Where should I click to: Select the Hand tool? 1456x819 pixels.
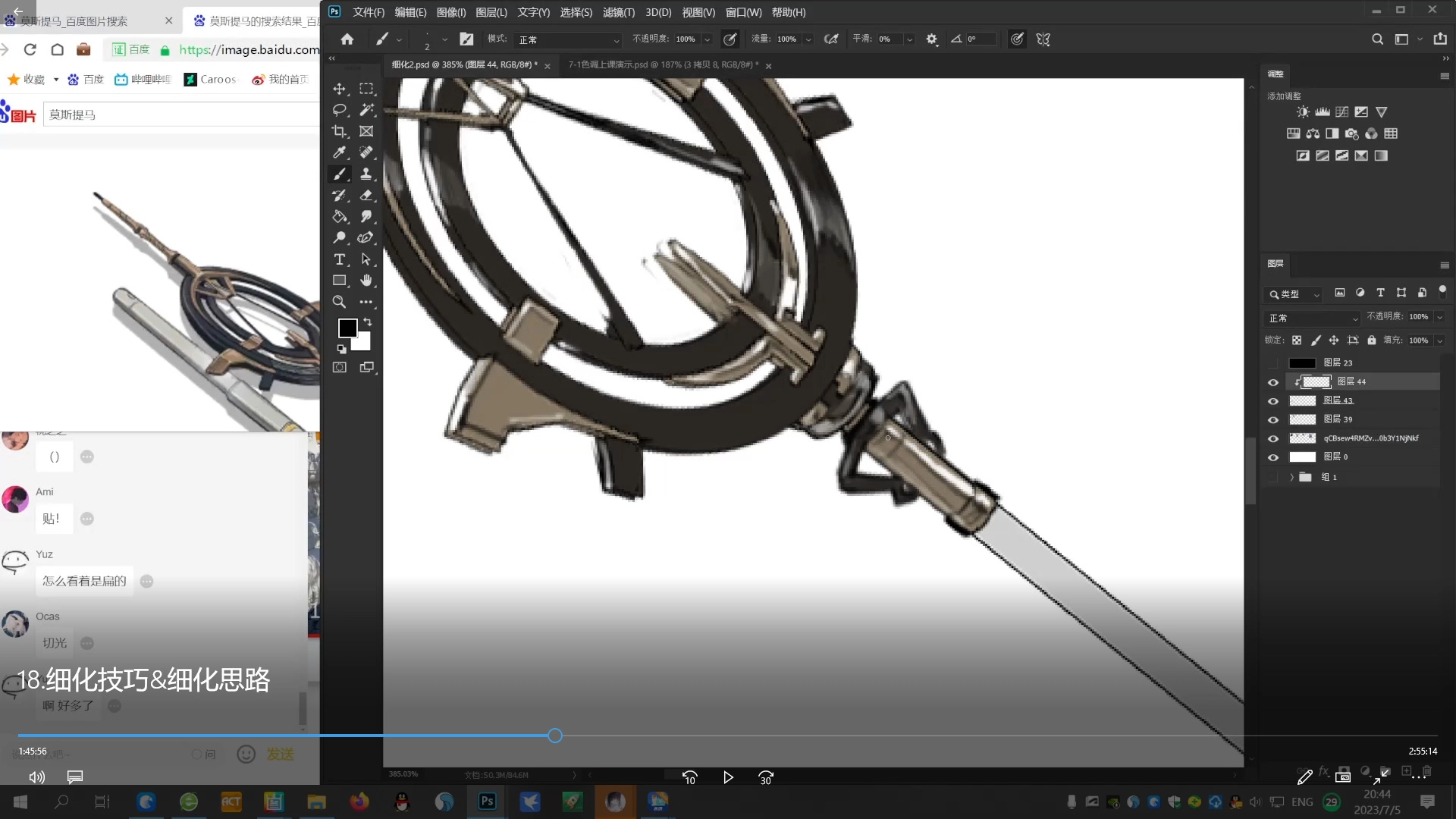(366, 281)
